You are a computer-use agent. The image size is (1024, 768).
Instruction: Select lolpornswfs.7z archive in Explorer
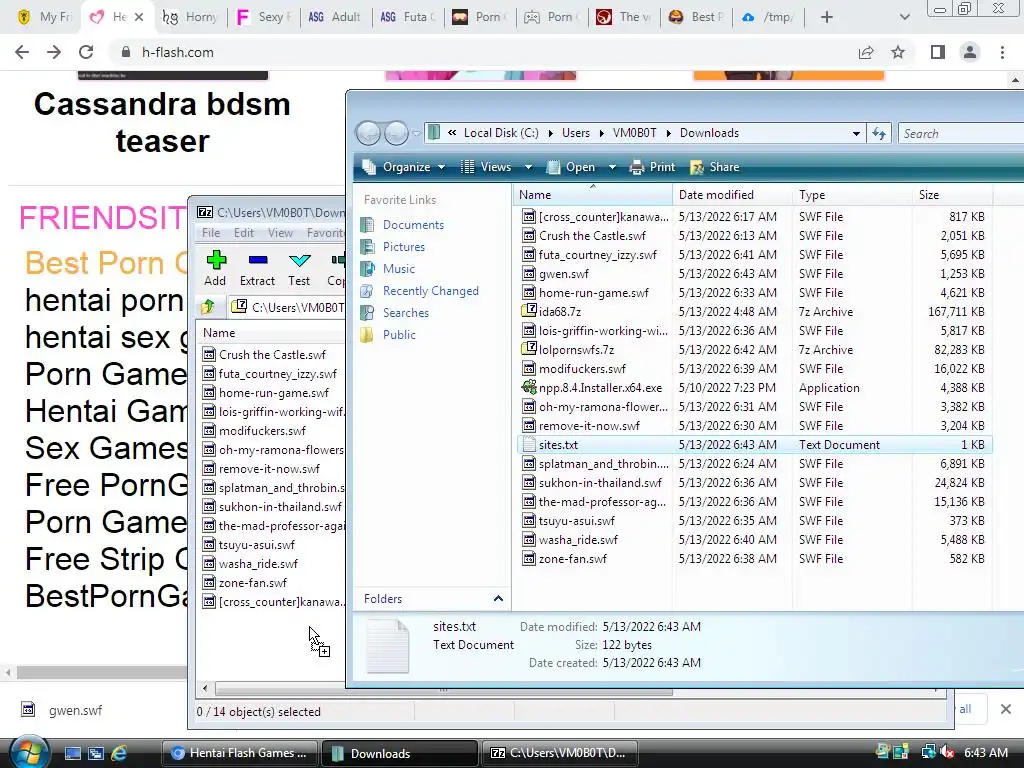(576, 350)
